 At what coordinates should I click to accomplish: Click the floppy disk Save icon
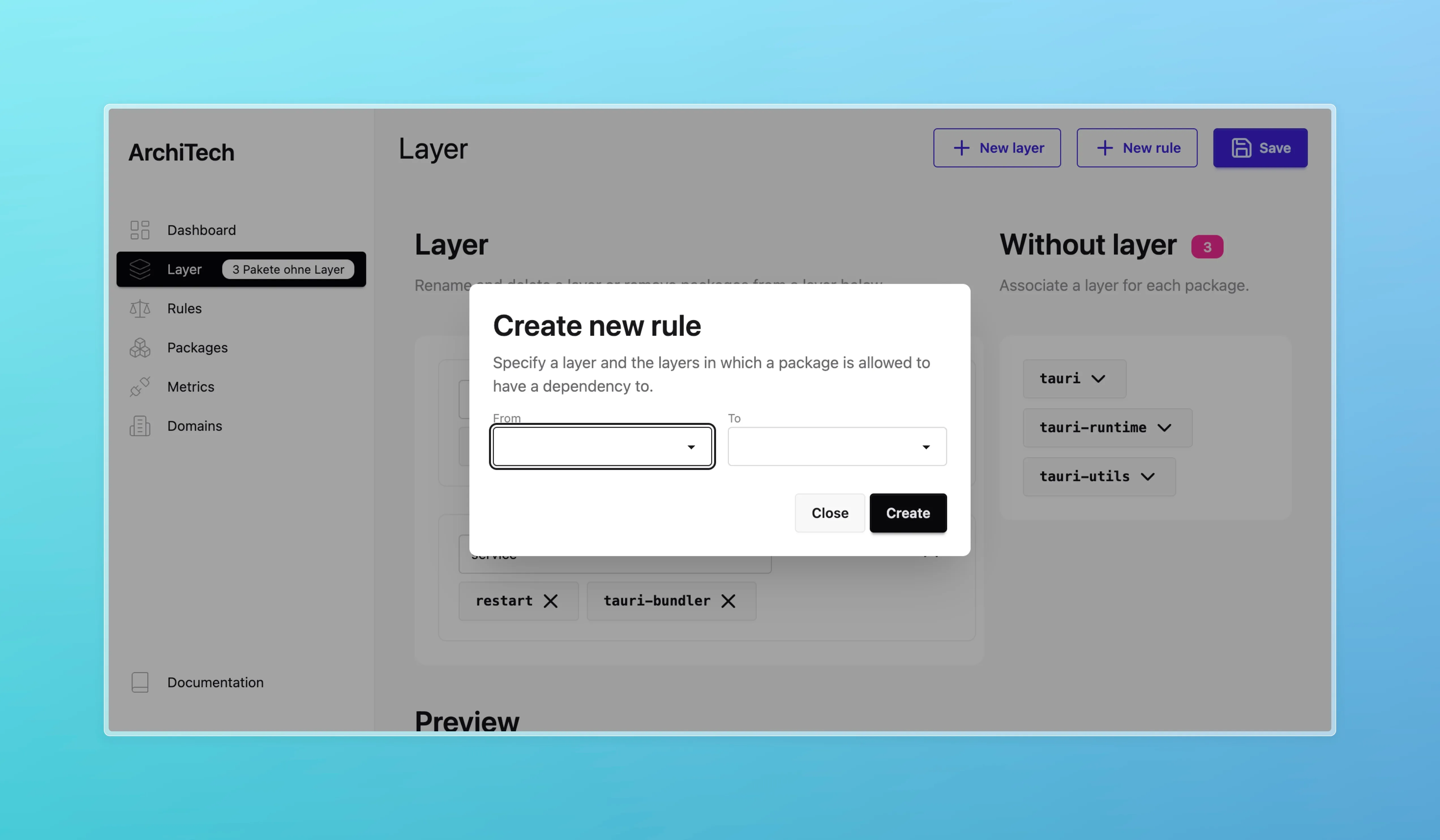(x=1241, y=148)
